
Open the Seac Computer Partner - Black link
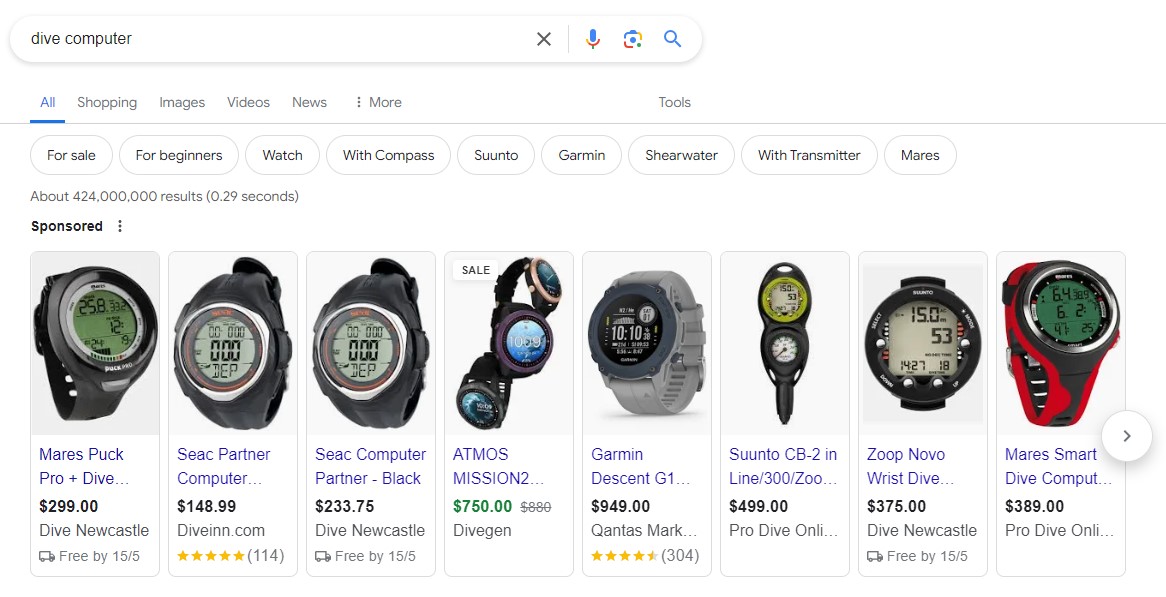370,466
